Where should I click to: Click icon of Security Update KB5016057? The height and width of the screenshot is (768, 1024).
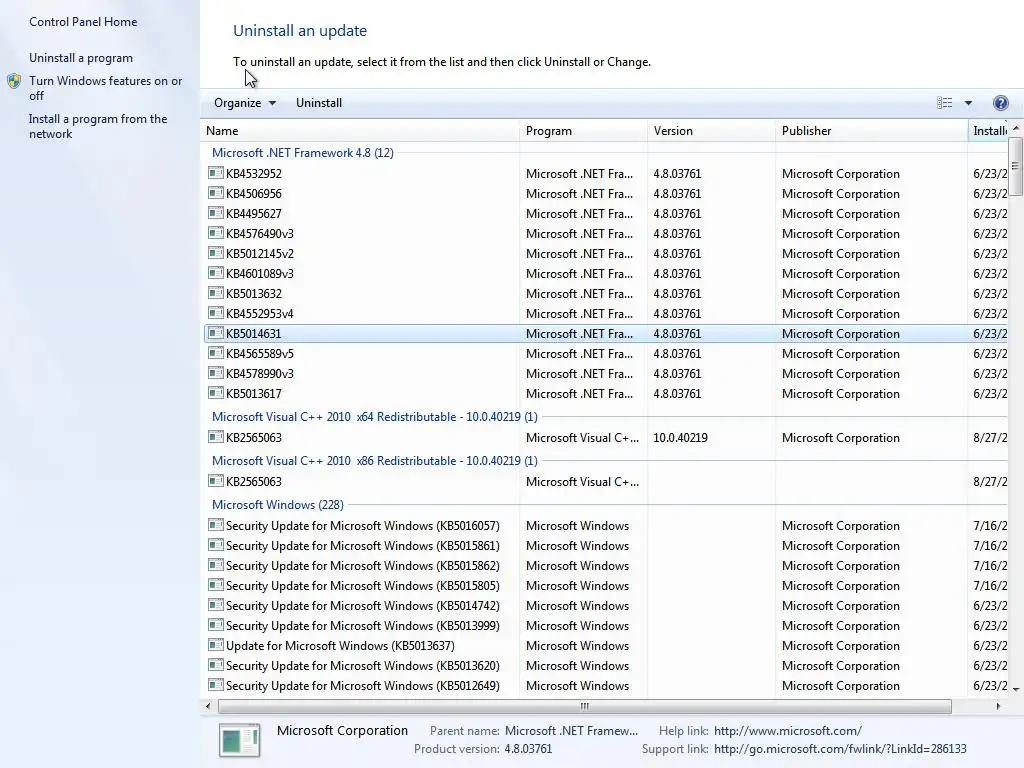coord(216,525)
